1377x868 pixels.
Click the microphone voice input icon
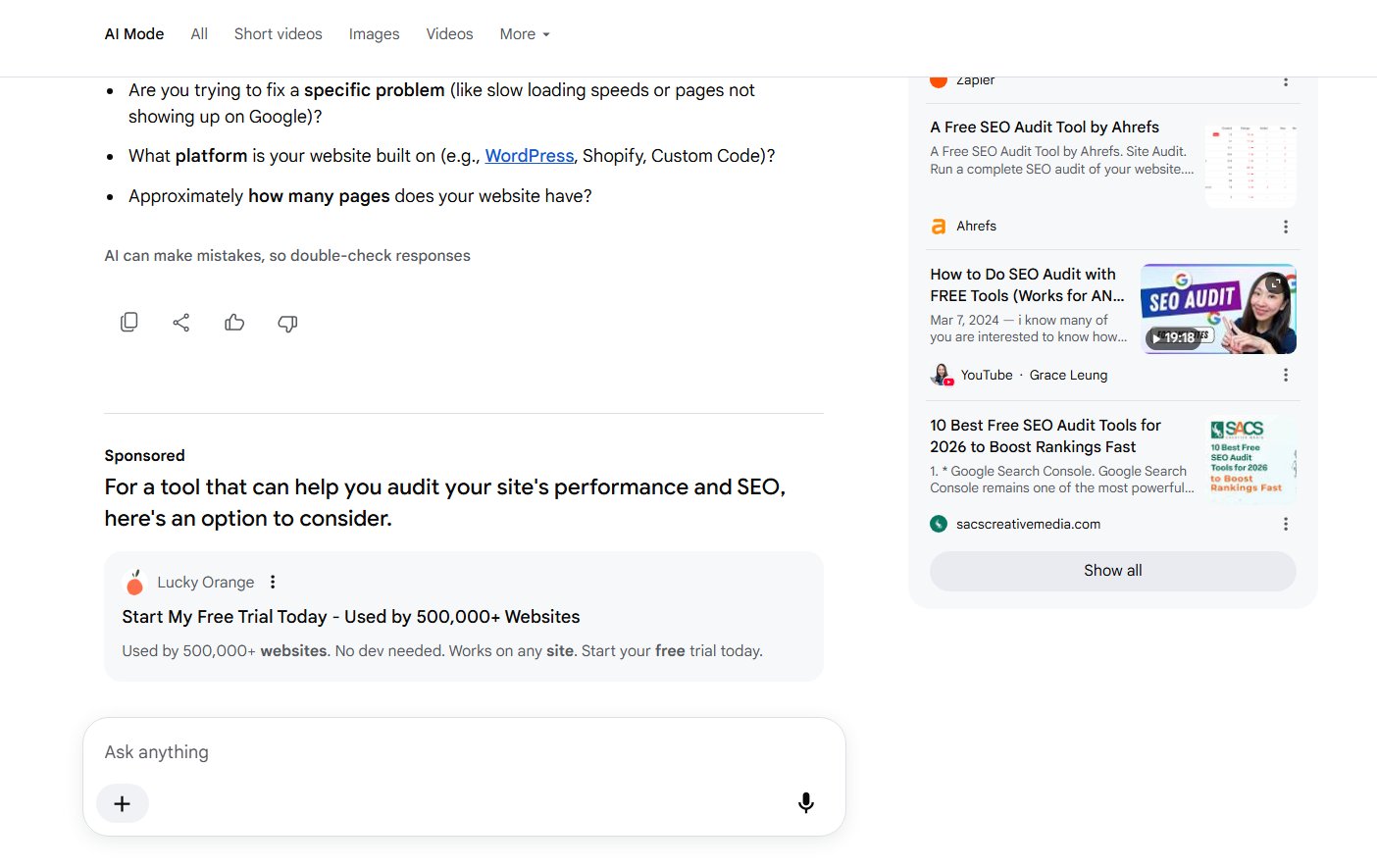(x=806, y=803)
